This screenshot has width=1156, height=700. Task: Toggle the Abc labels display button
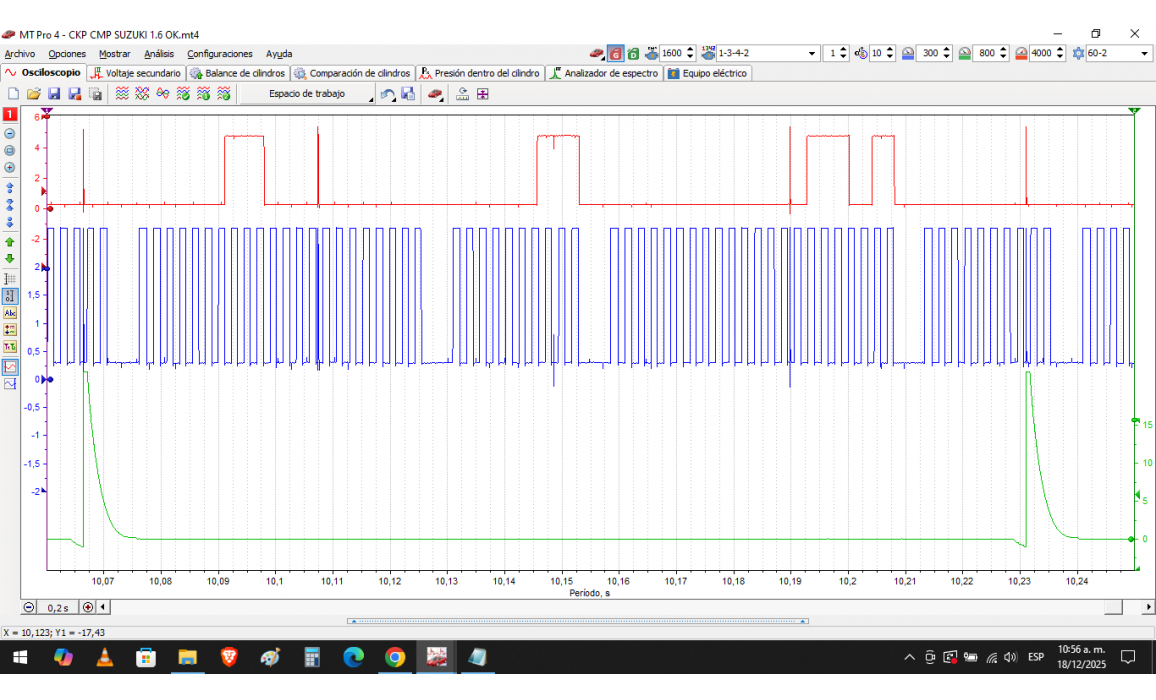click(x=10, y=313)
